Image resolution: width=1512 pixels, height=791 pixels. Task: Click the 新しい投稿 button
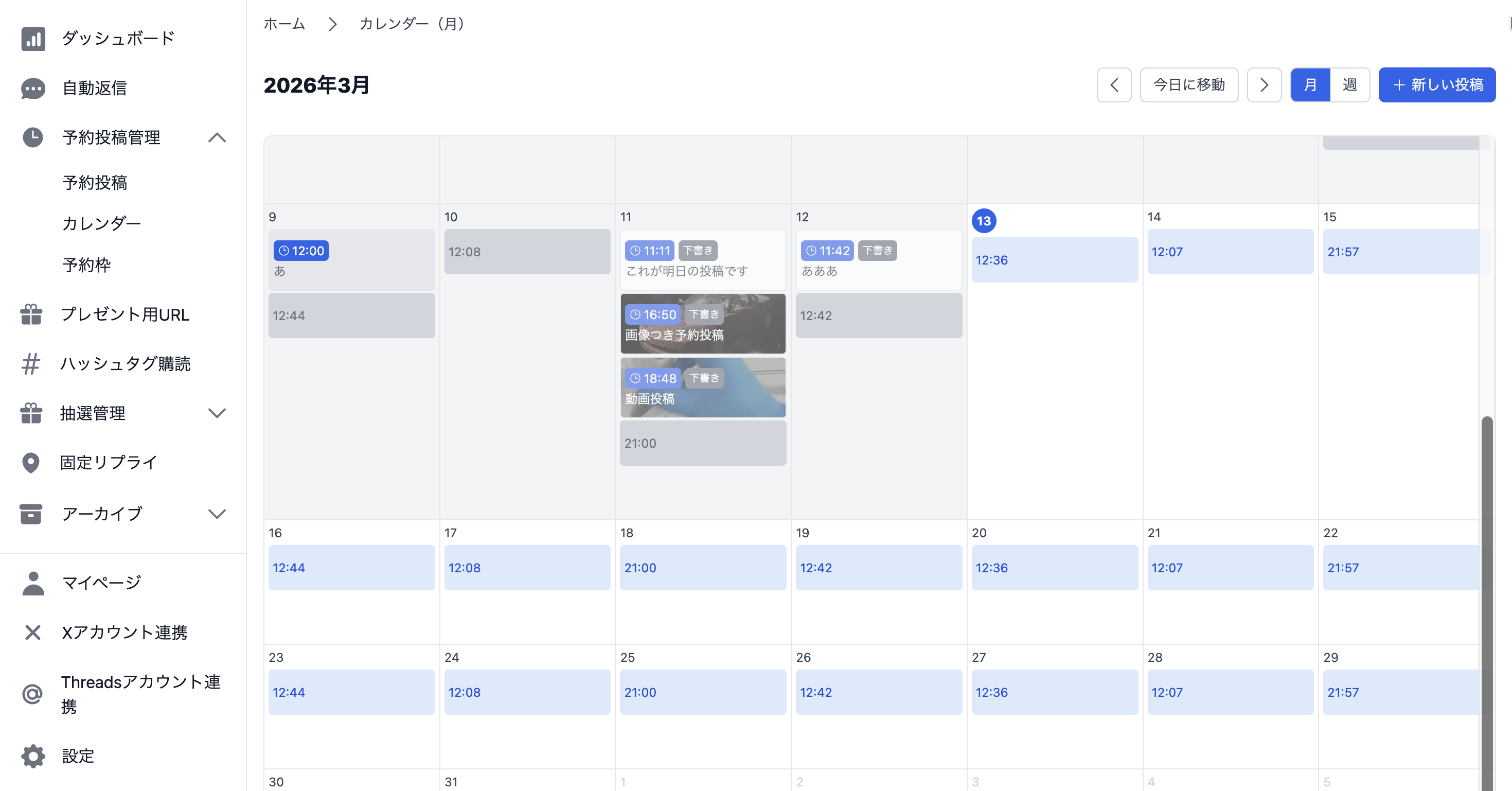1436,85
